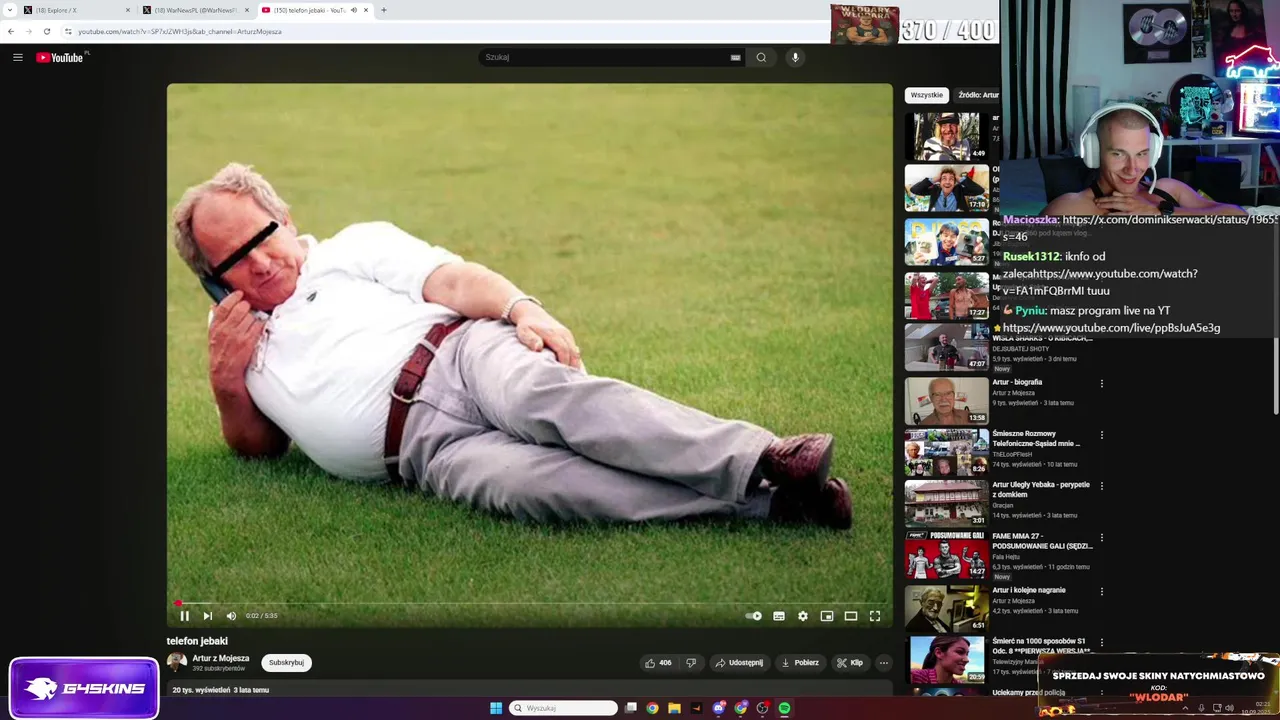Enter fullscreen video mode

[x=875, y=616]
